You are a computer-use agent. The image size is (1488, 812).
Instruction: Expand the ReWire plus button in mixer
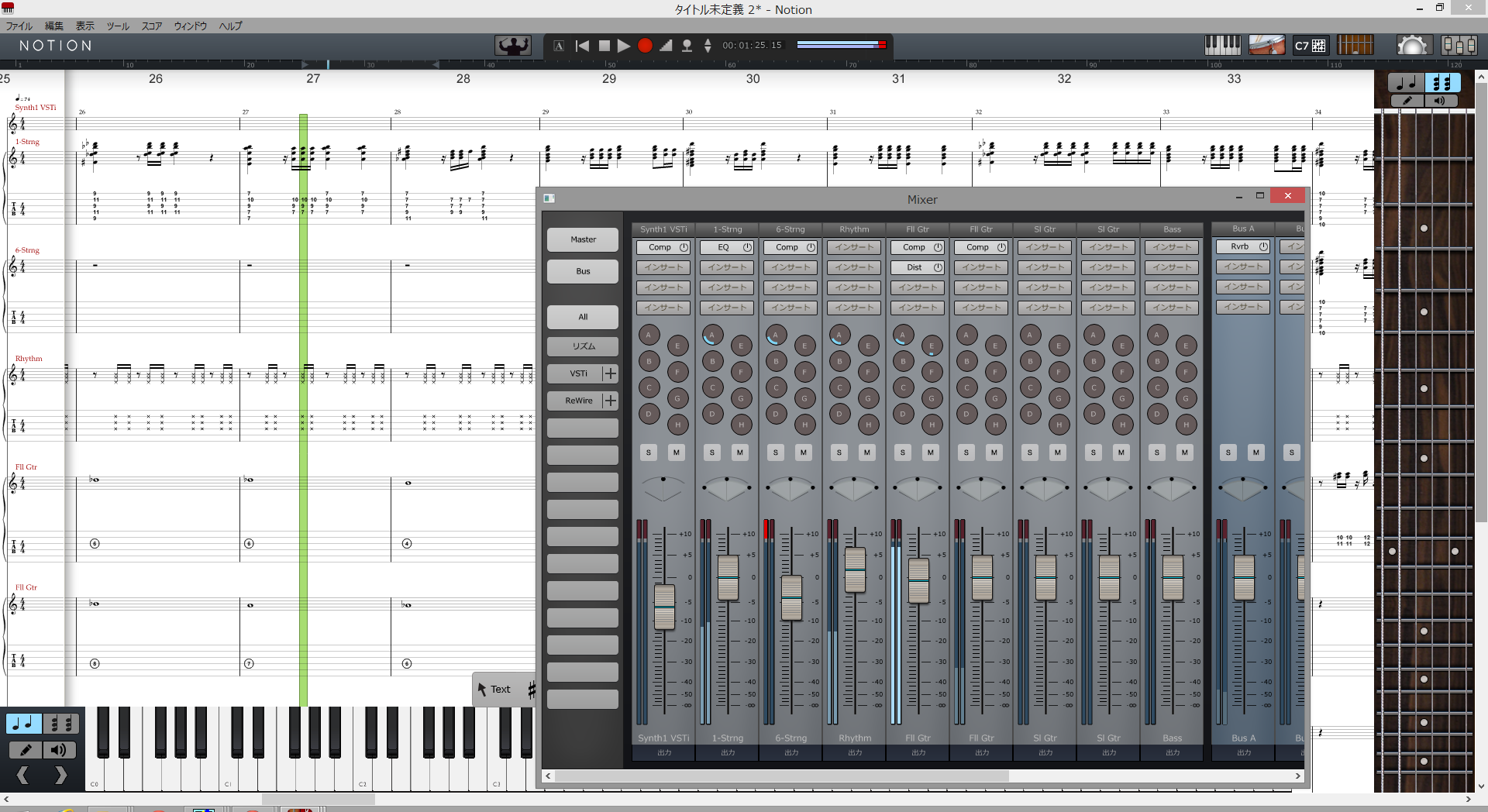[611, 401]
